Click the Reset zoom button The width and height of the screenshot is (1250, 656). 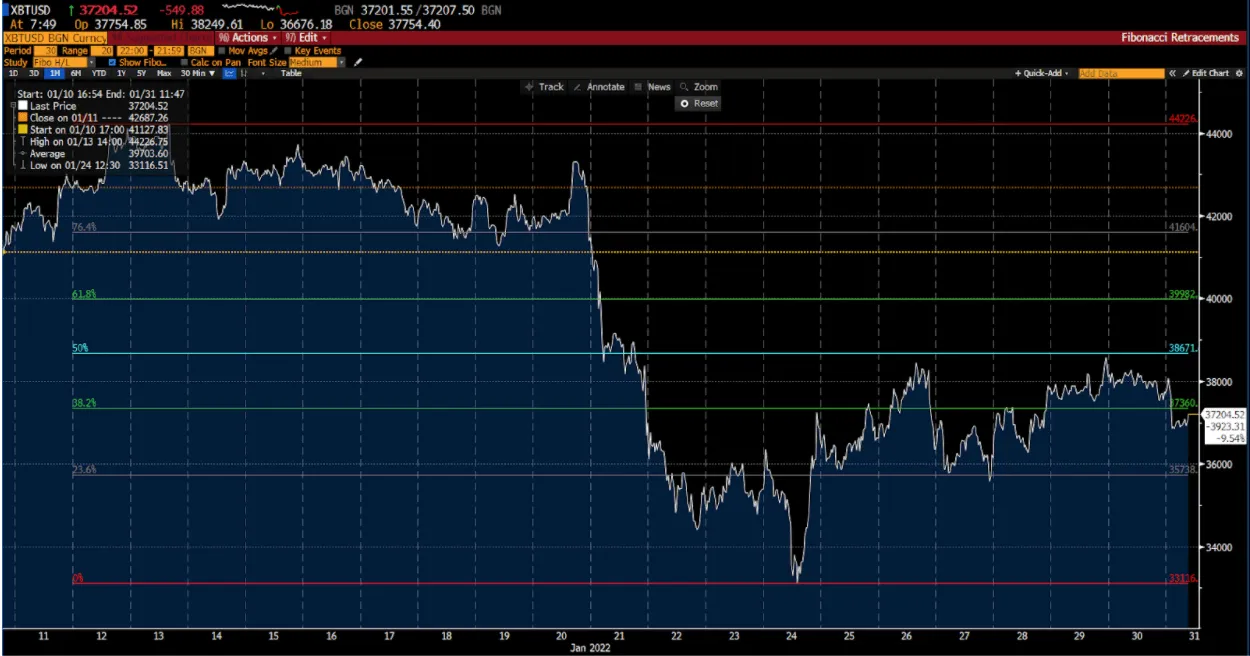coord(697,103)
